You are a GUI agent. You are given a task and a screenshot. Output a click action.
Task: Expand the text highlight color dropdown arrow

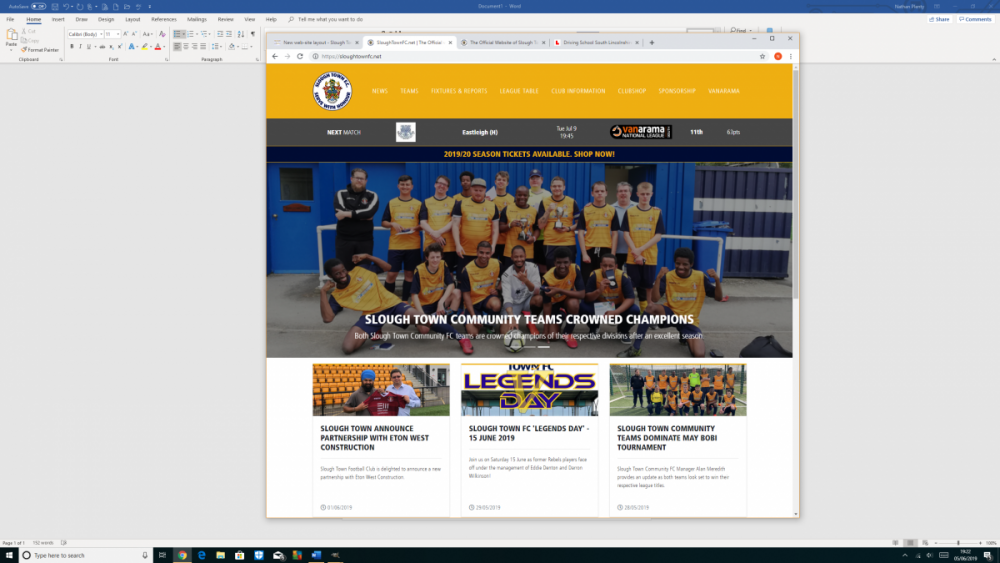coord(151,47)
